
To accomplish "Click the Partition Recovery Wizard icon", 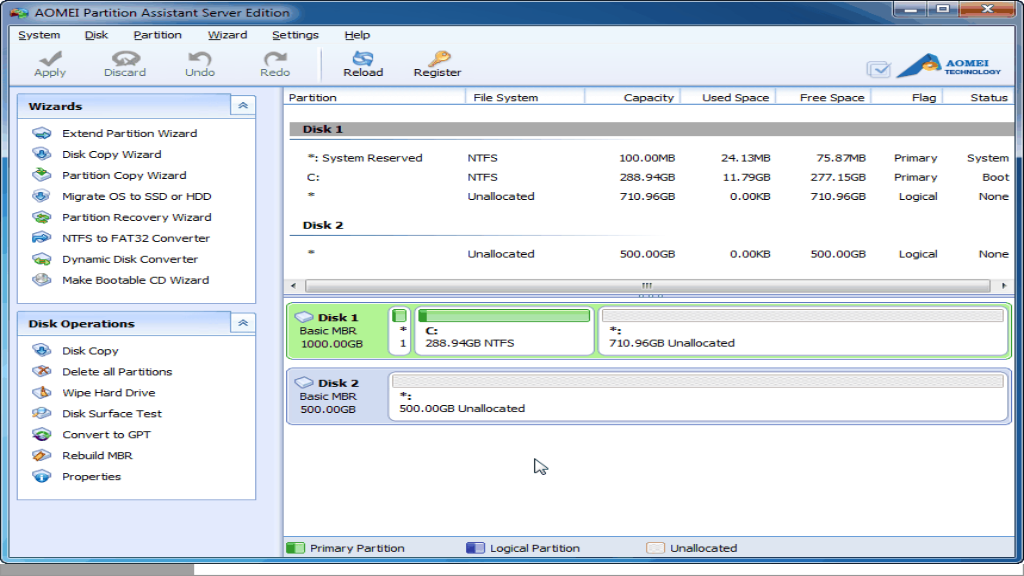I will pos(42,217).
